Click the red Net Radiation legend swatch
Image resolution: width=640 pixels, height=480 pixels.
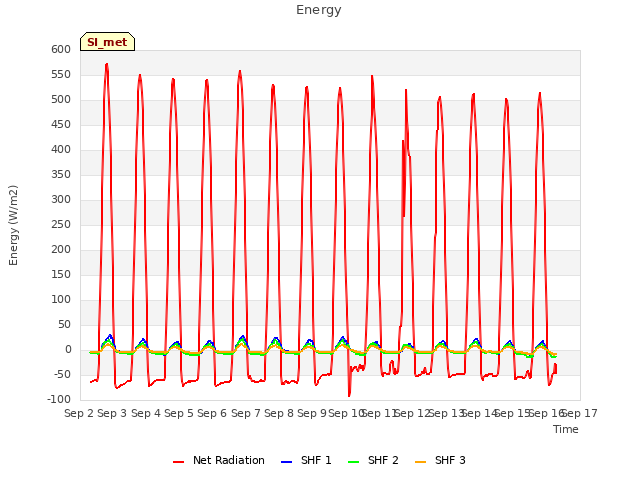[x=178, y=462]
